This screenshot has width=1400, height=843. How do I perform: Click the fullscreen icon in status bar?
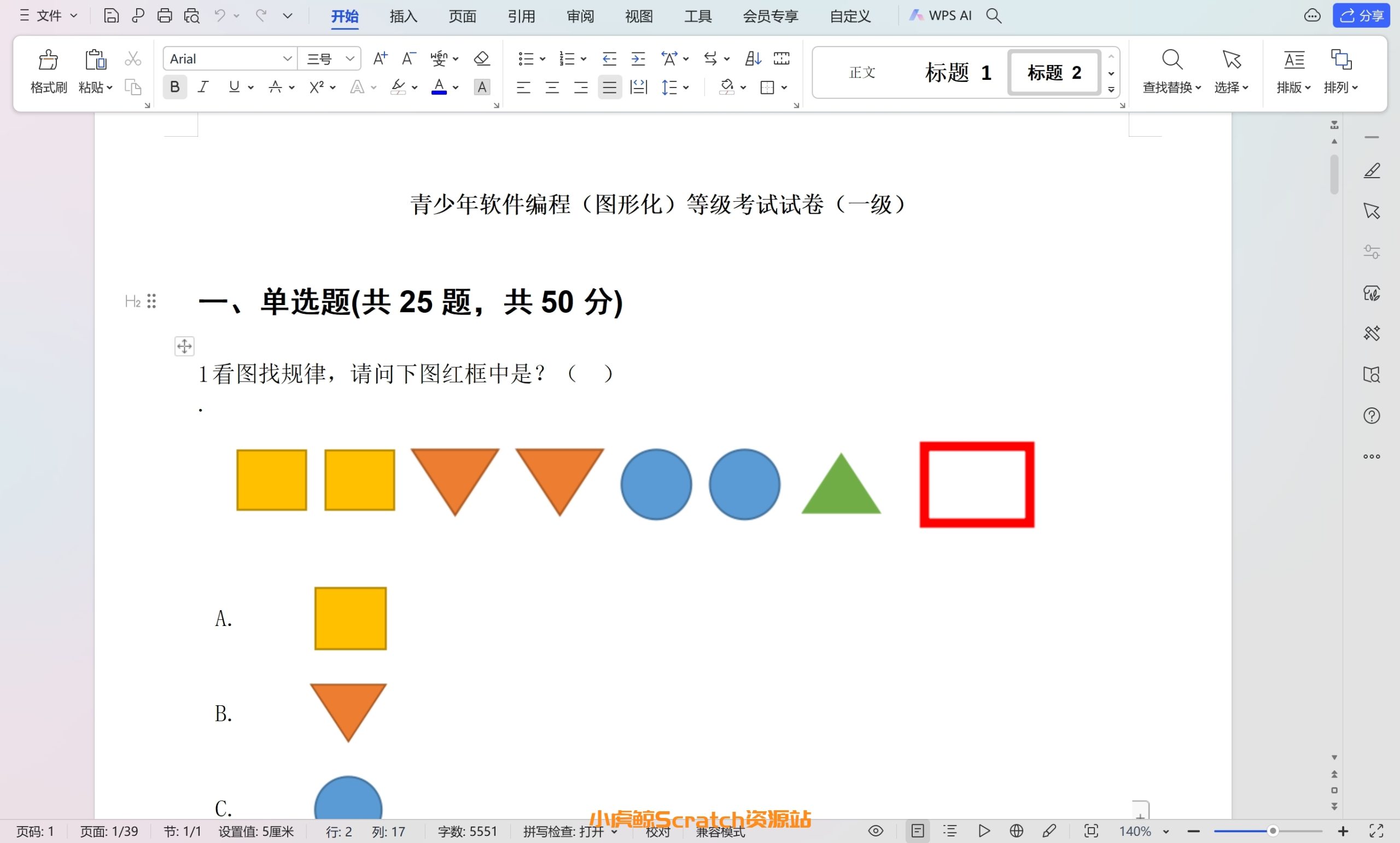(1376, 831)
